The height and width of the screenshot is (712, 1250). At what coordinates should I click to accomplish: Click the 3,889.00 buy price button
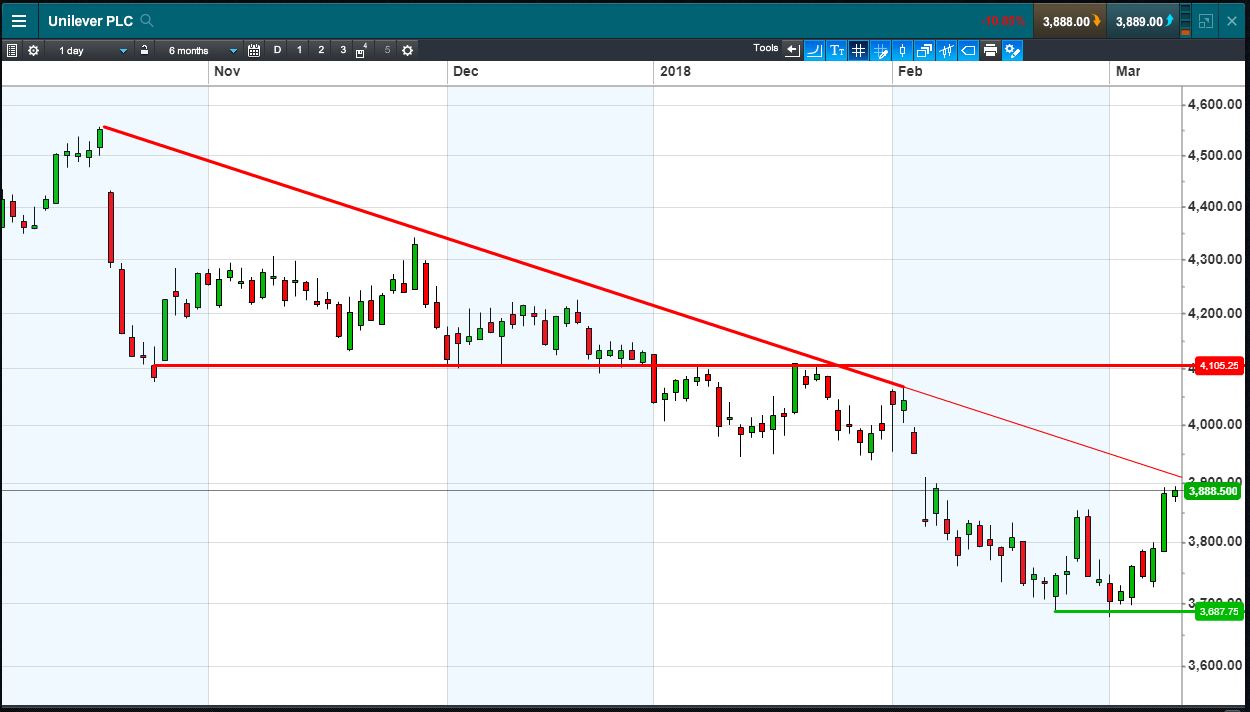1143,21
